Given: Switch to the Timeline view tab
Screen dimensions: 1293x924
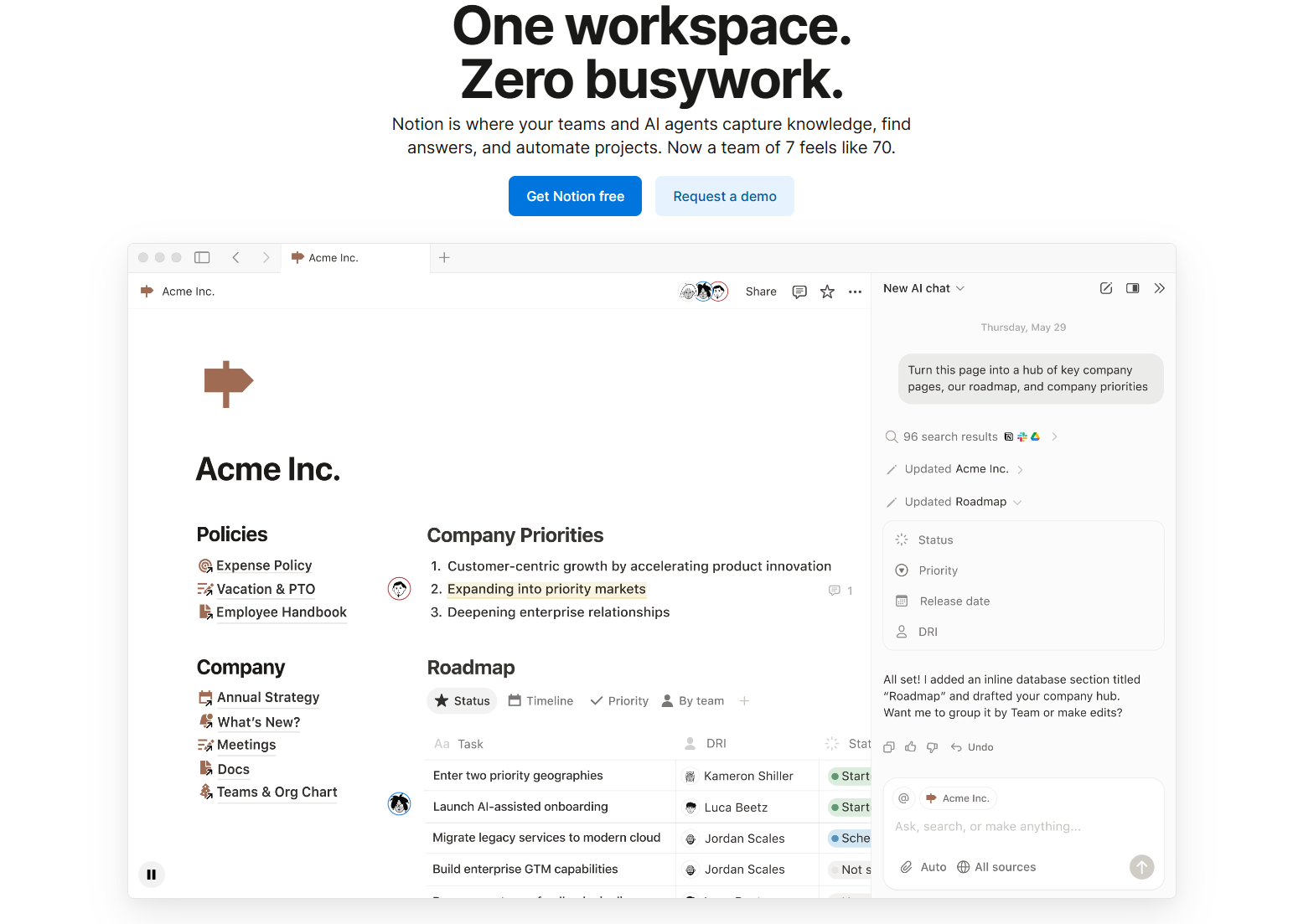Looking at the screenshot, I should (540, 701).
